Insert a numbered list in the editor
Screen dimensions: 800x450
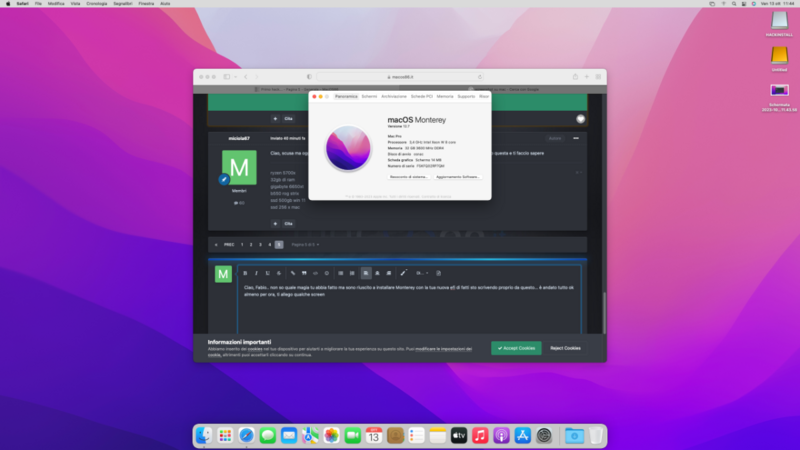(x=352, y=273)
